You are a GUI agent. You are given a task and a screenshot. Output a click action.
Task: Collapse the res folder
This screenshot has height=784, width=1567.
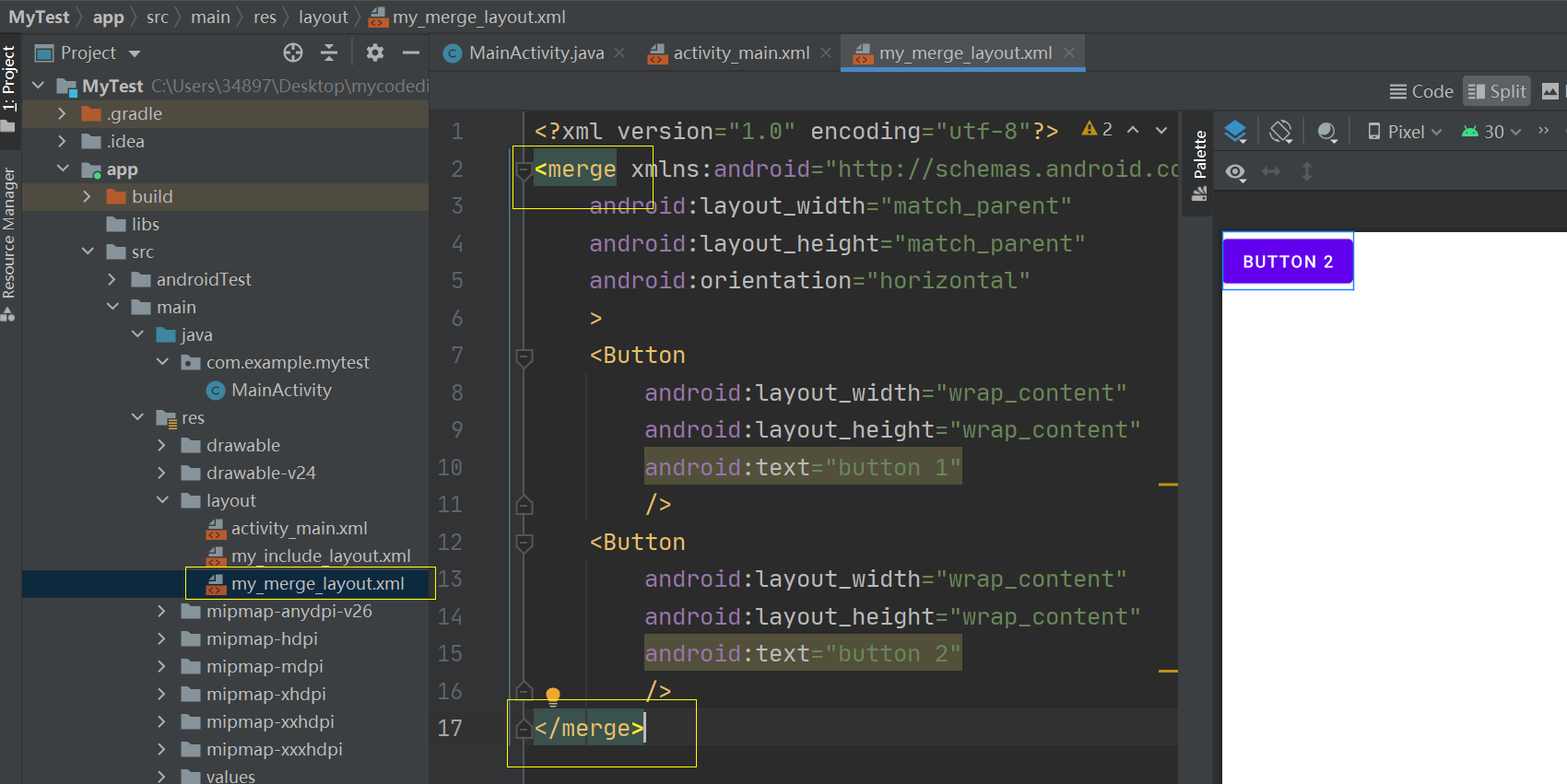[x=137, y=417]
